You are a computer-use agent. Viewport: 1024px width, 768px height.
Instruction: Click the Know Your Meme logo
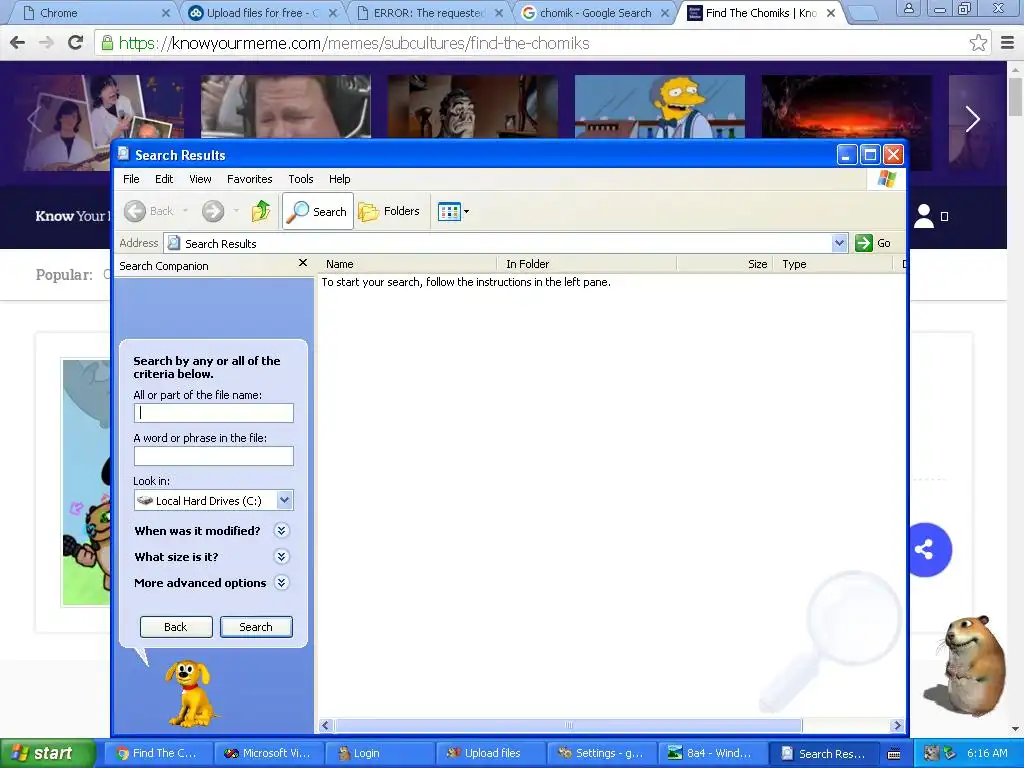72,216
